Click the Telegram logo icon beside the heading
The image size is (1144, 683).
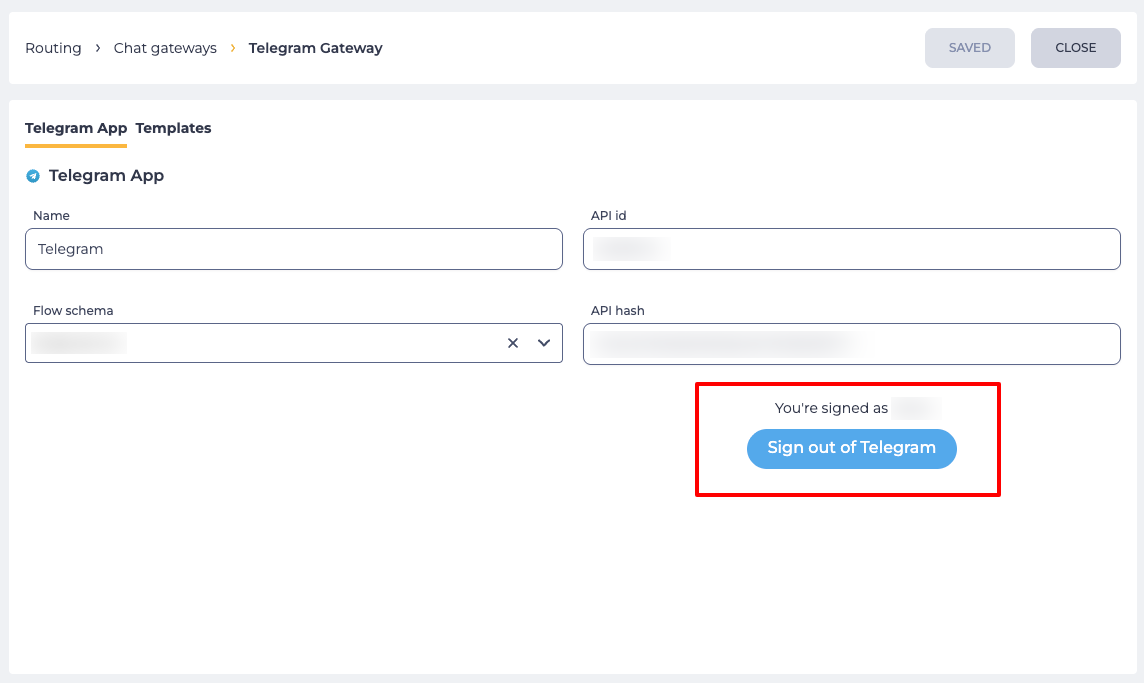(x=33, y=176)
